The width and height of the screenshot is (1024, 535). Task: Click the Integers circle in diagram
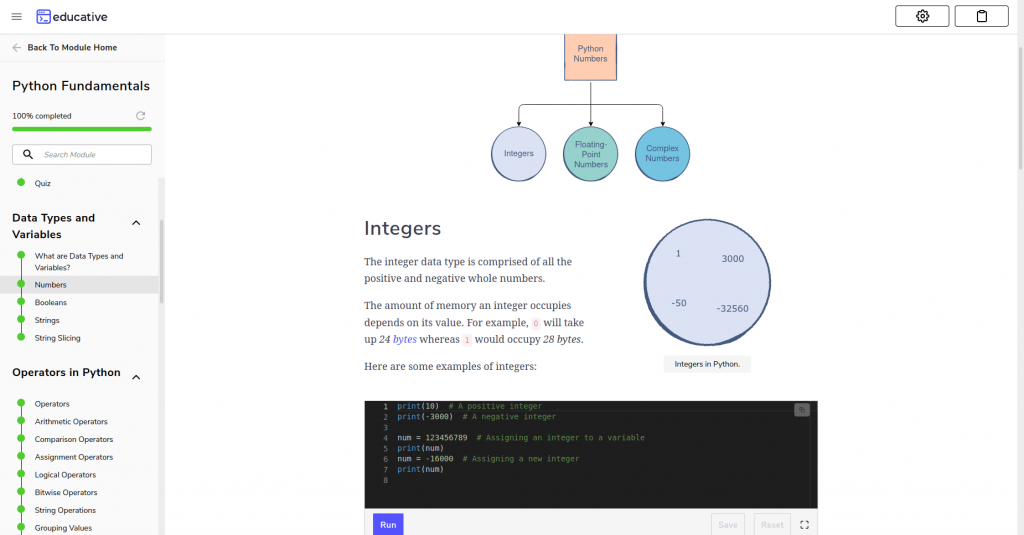click(519, 154)
